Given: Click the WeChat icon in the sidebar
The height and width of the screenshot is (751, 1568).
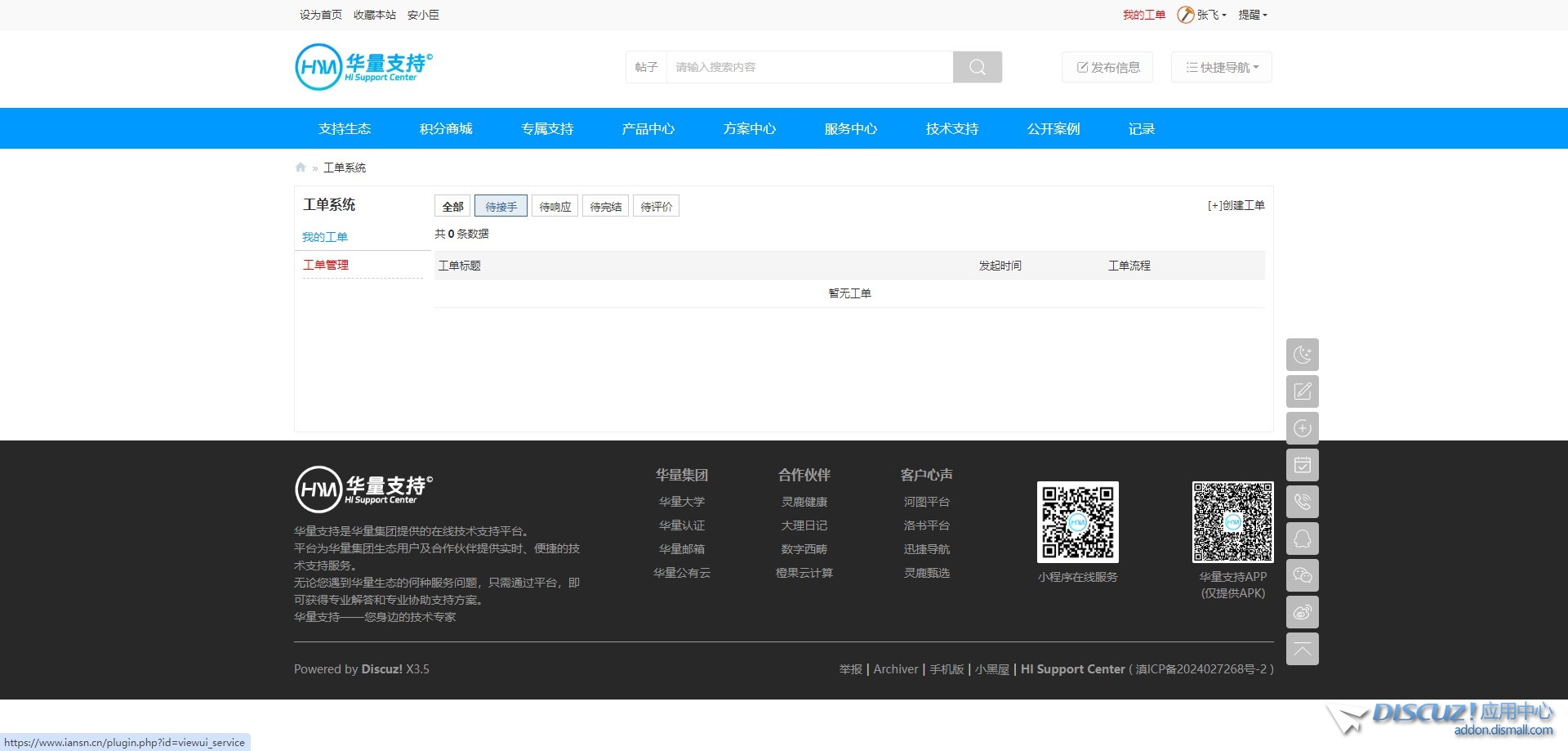Looking at the screenshot, I should 1302,575.
